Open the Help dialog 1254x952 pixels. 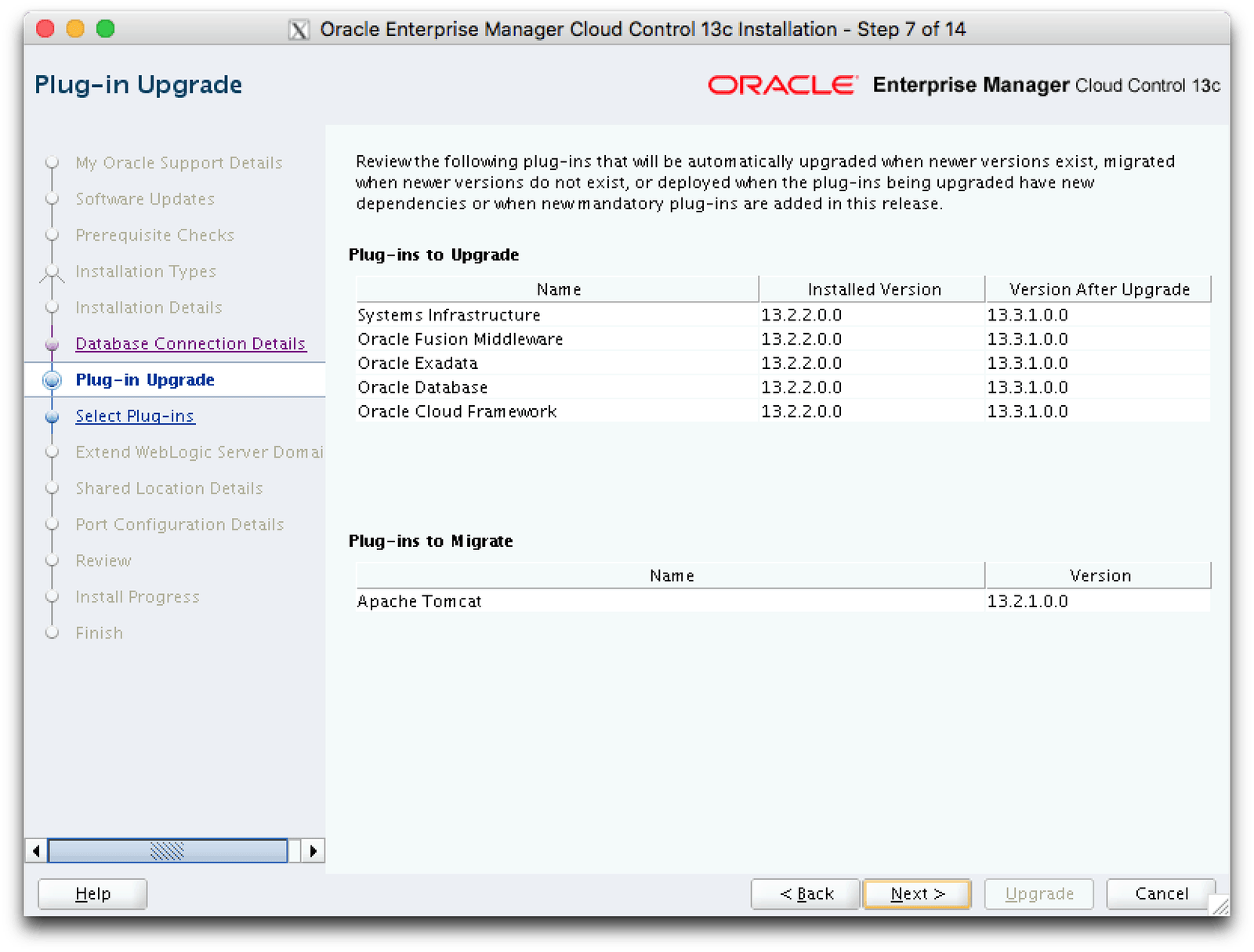click(92, 893)
